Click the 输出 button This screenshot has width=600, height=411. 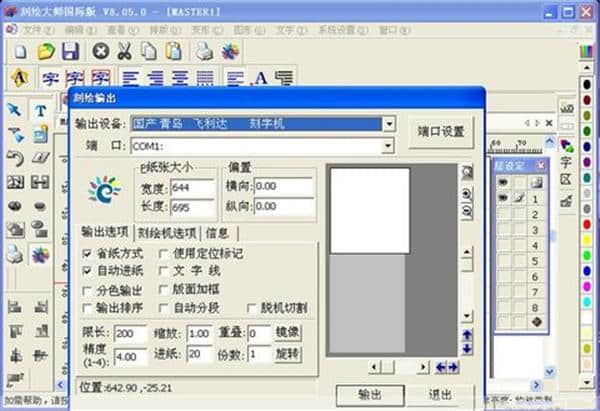pyautogui.click(x=370, y=395)
